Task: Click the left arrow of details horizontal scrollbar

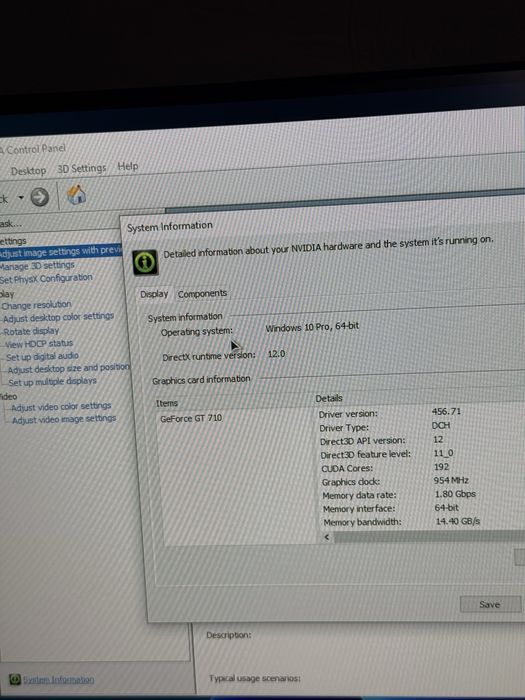Action: (327, 537)
